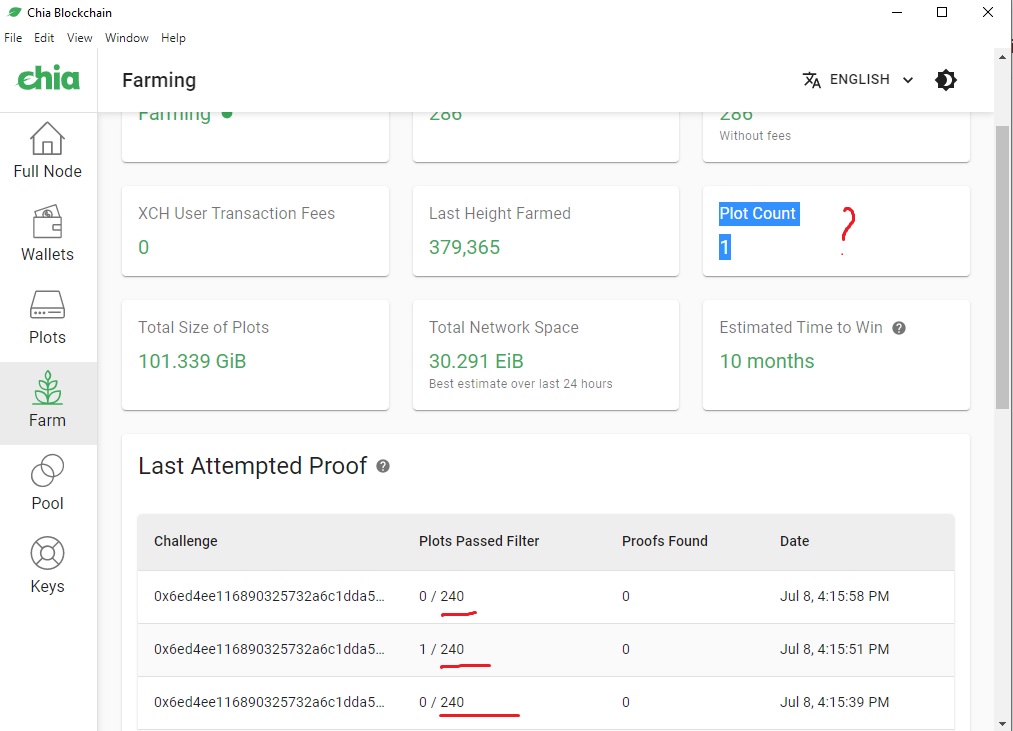Click the Plots Passed Filter column header
This screenshot has height=731, width=1013.
click(x=479, y=541)
